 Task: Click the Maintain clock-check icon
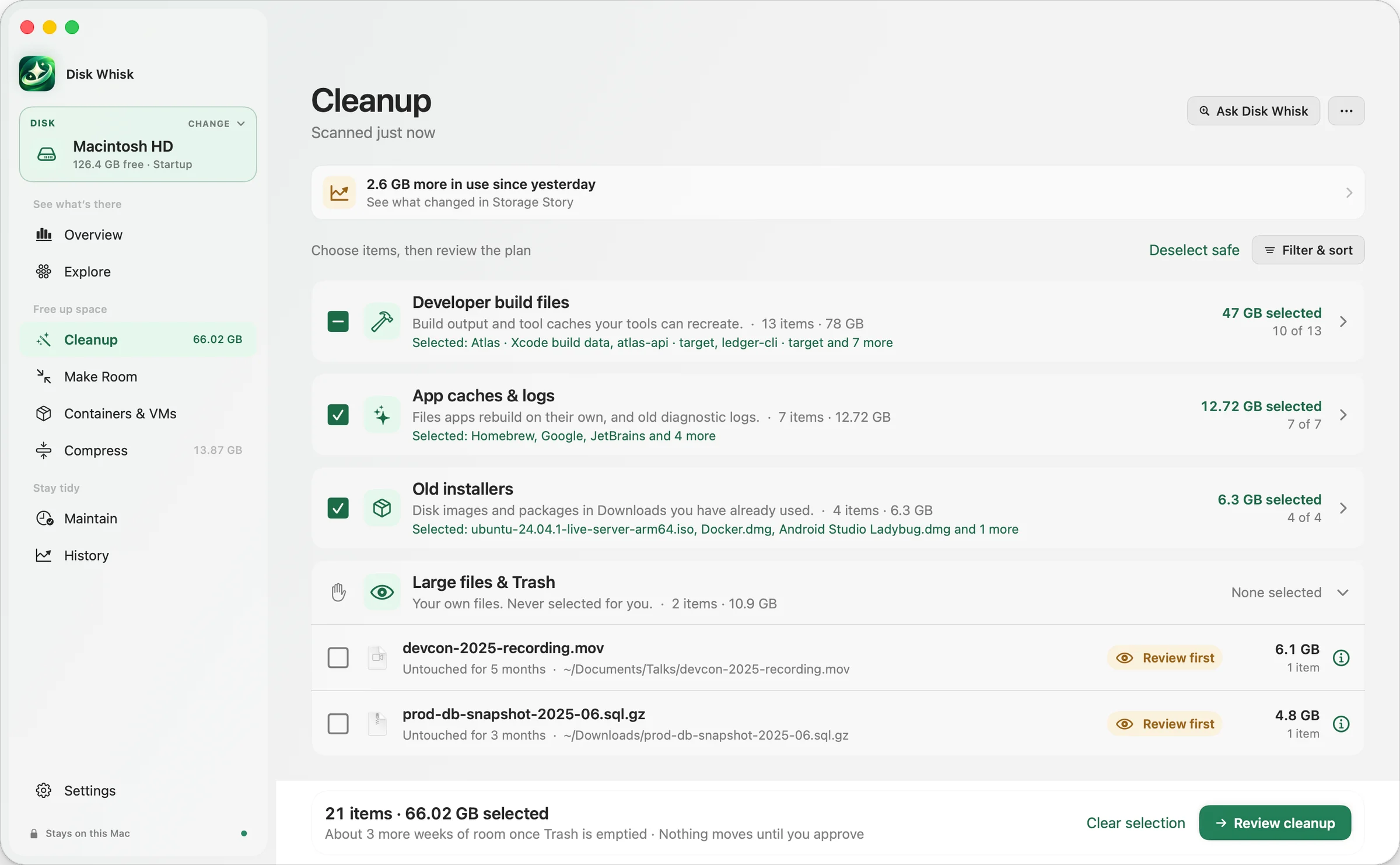pyautogui.click(x=45, y=518)
